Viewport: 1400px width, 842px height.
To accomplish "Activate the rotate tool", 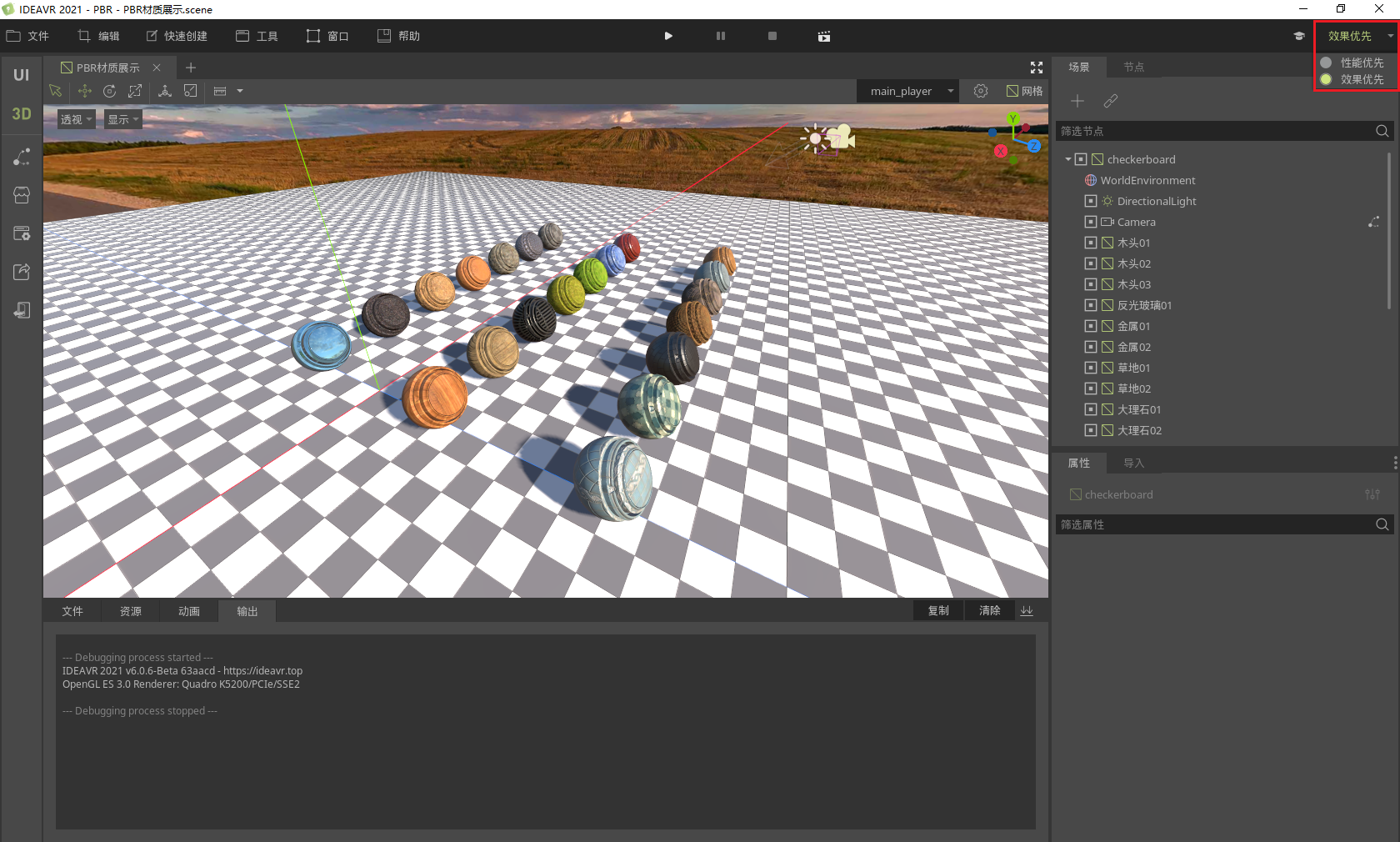I will pos(109,91).
